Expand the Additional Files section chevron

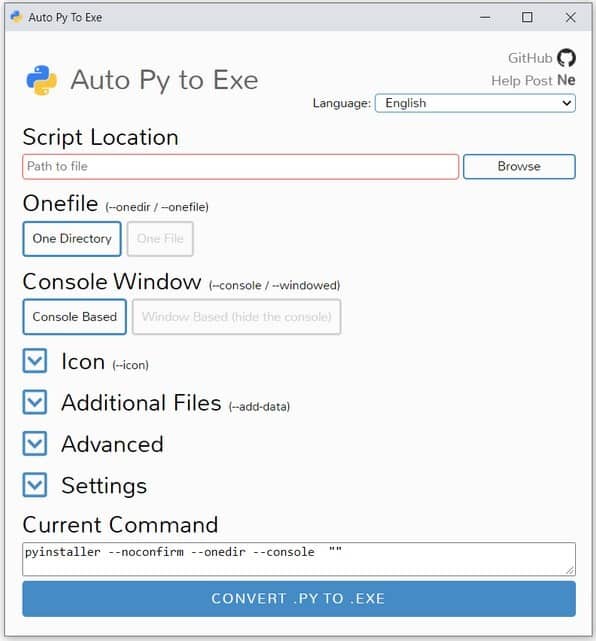pos(35,402)
